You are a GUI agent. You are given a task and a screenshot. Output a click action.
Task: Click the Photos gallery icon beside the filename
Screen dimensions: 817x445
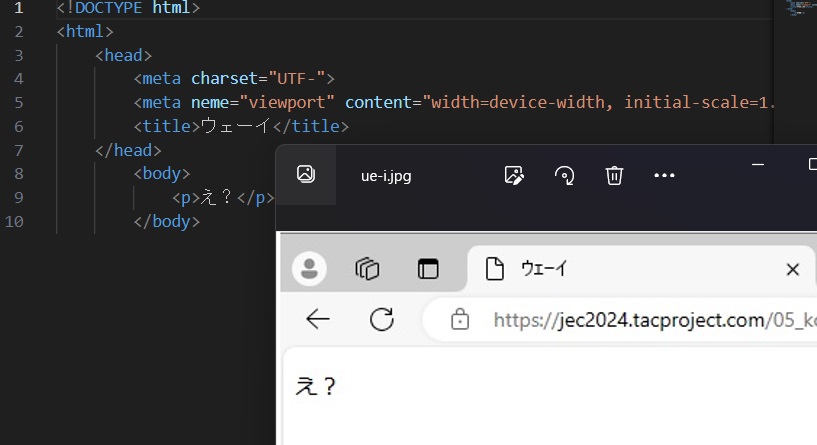point(306,174)
